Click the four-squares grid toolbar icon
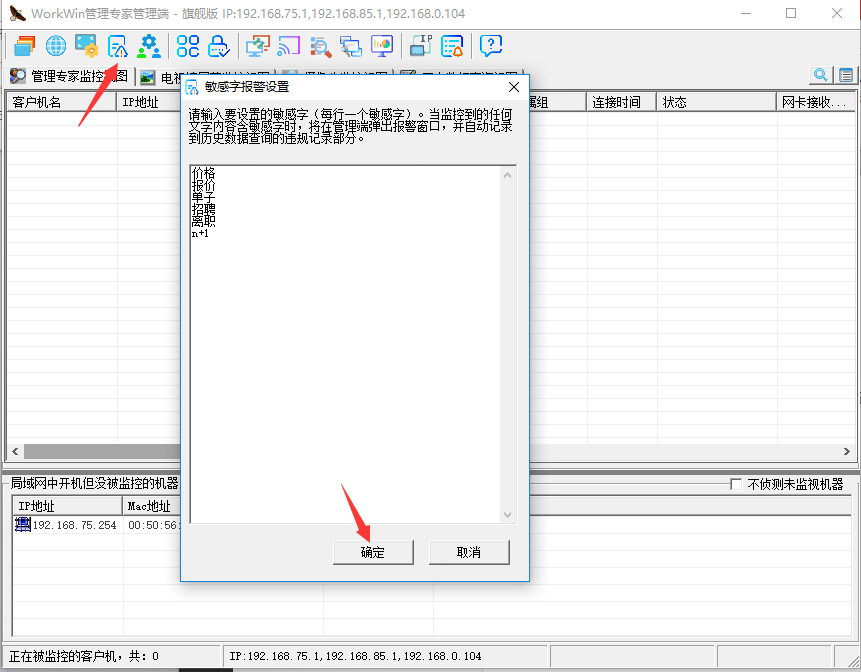This screenshot has height=672, width=861. click(x=188, y=46)
